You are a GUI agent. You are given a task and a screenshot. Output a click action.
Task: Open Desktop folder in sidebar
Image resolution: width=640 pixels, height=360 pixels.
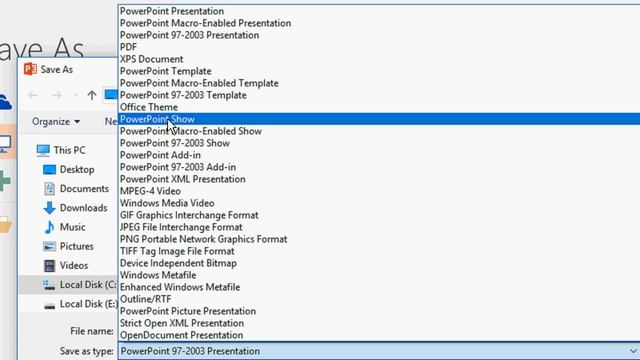click(x=69, y=169)
